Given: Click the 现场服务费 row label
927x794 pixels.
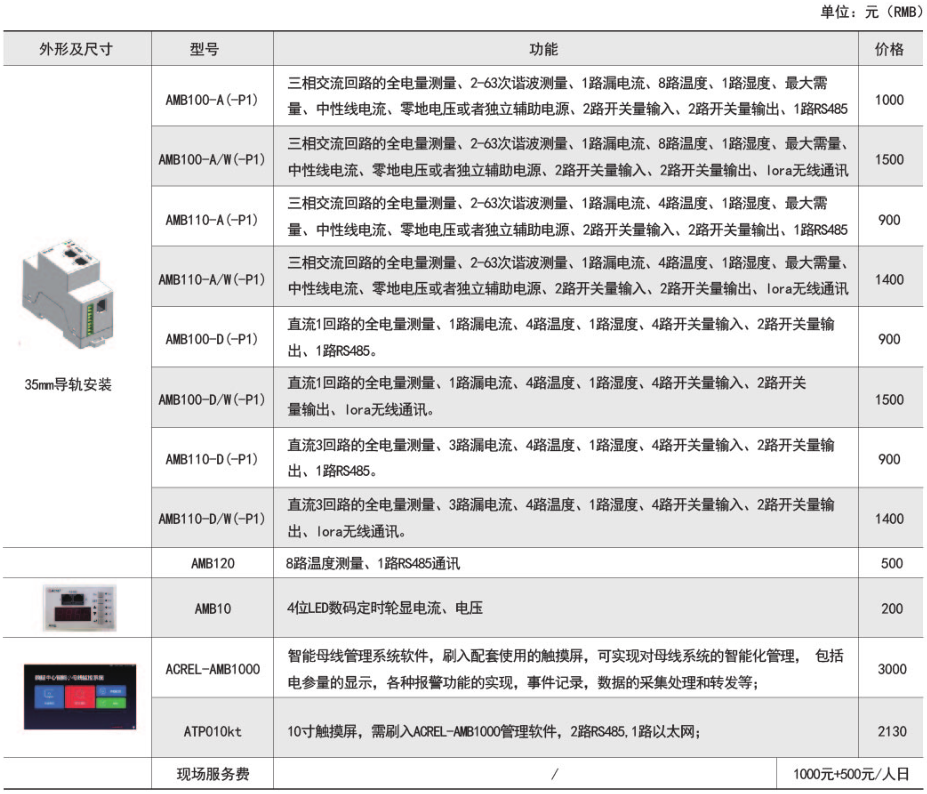Looking at the screenshot, I should coord(212,774).
